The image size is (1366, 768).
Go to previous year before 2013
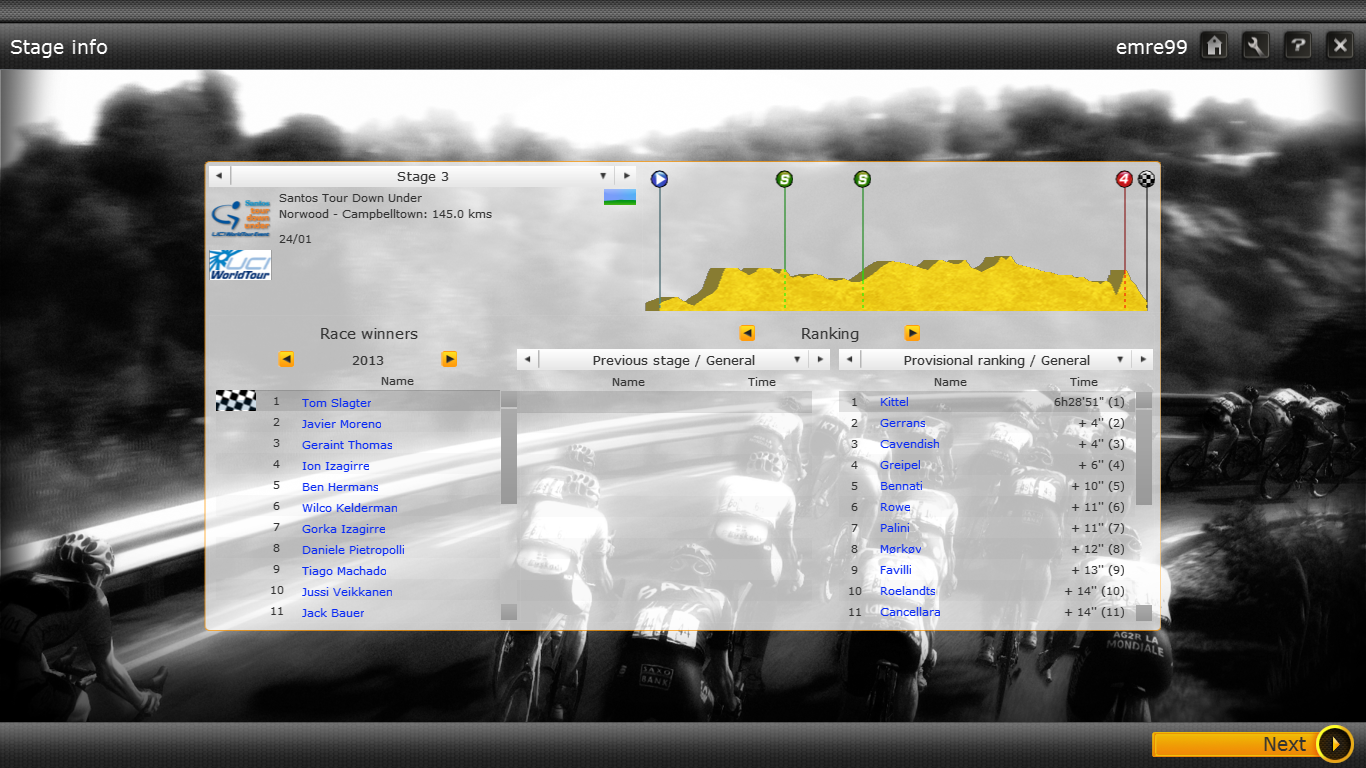[286, 360]
